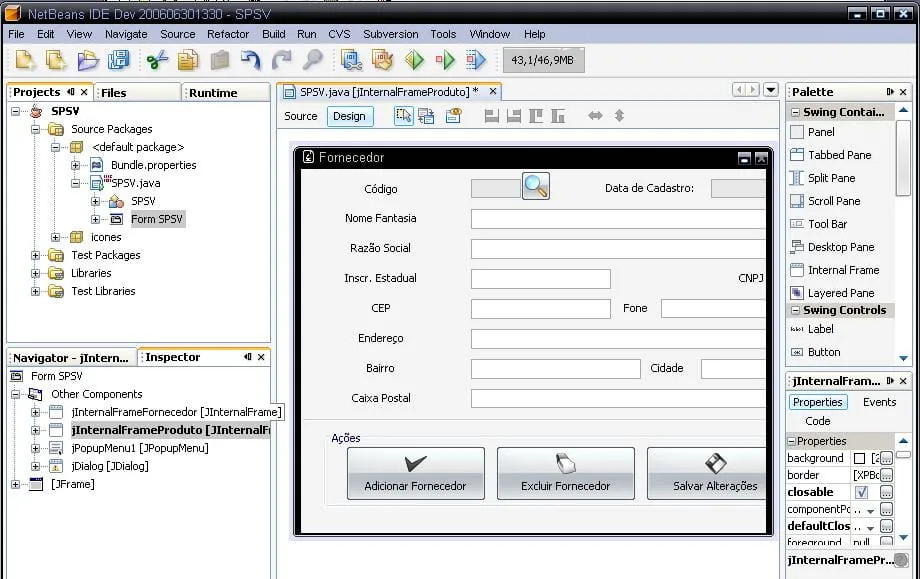Toggle the closable property checkbox

(x=861, y=493)
